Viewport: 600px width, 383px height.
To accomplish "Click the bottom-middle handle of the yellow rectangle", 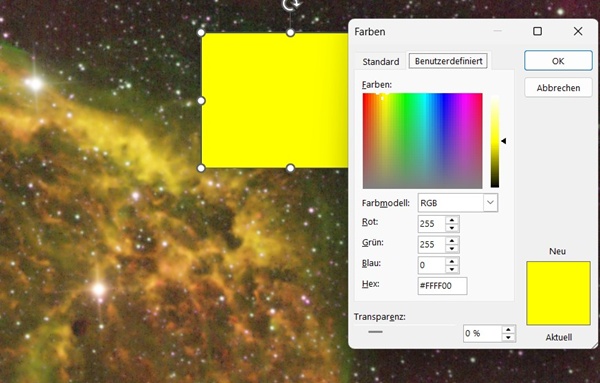I will [x=290, y=168].
